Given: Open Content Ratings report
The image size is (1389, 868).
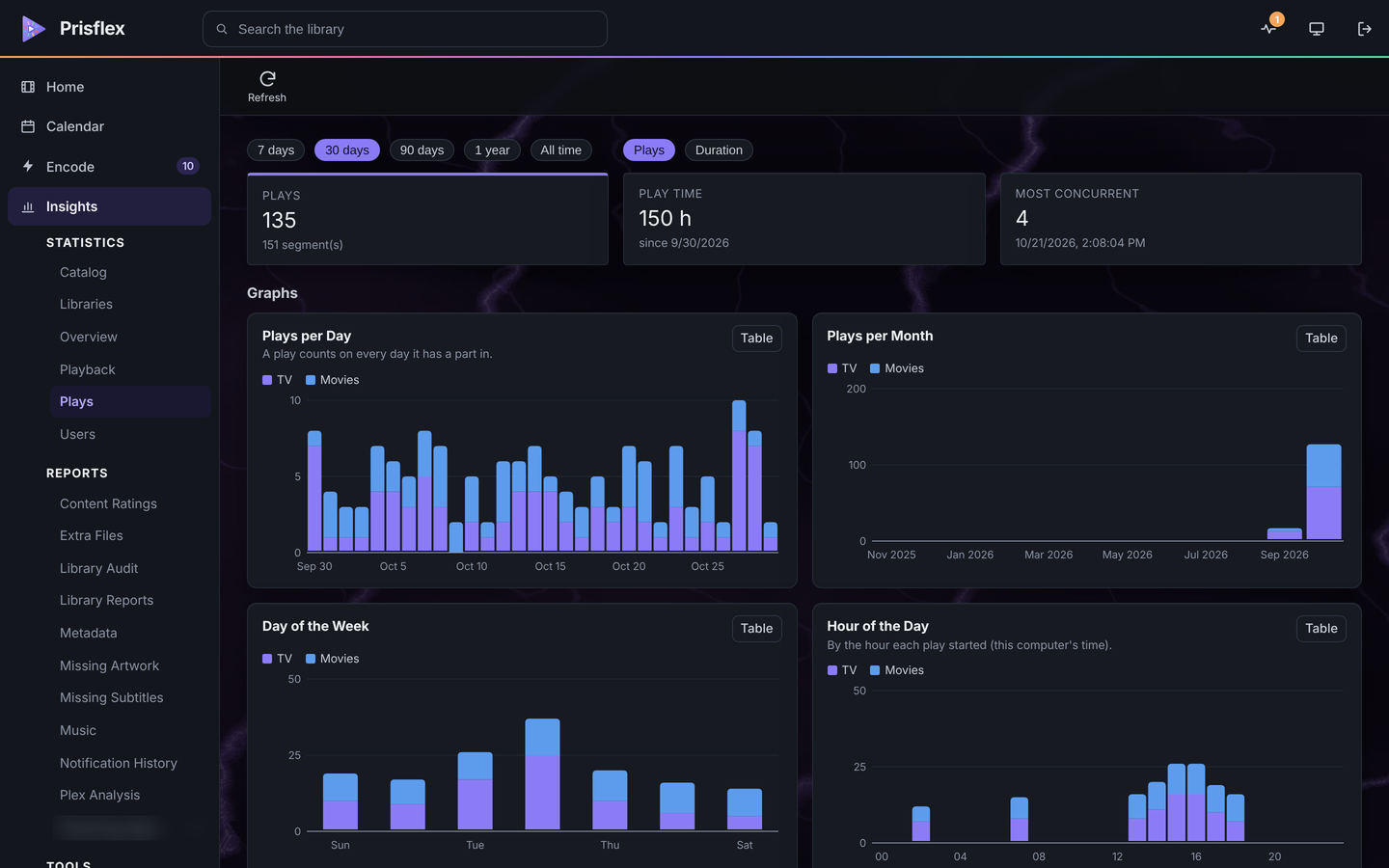Looking at the screenshot, I should (x=108, y=503).
